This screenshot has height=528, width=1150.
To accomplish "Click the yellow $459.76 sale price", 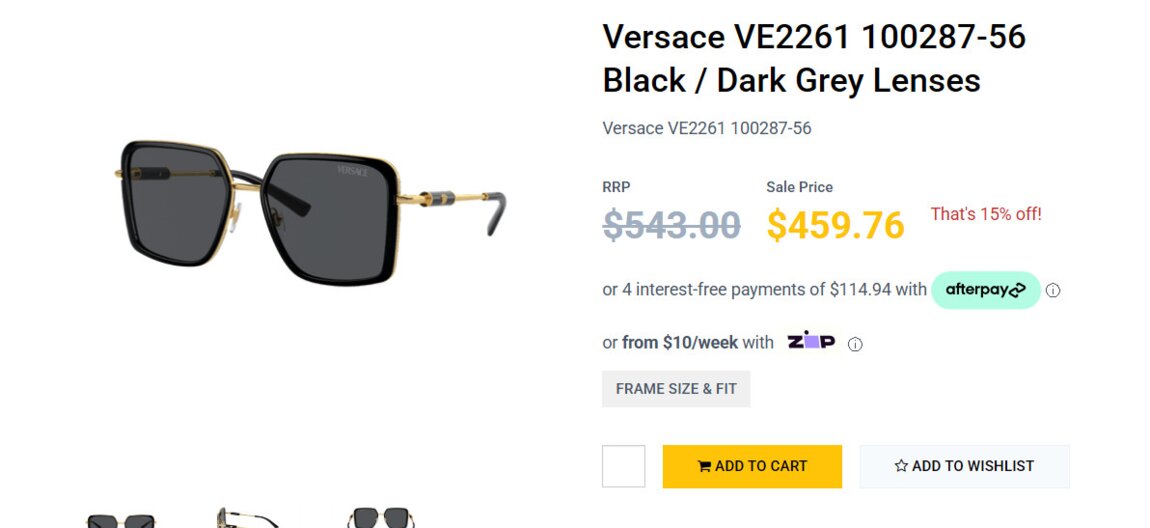I will tap(835, 225).
